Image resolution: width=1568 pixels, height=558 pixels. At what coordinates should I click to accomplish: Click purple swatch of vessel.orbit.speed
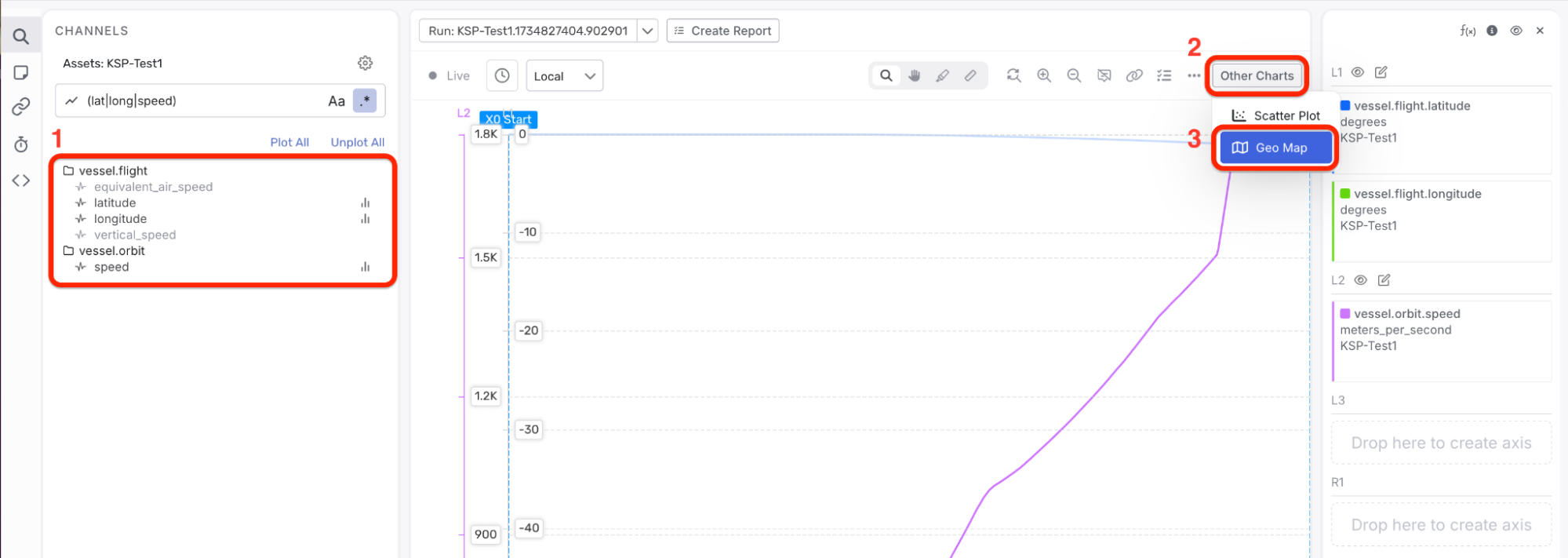[x=1345, y=314]
